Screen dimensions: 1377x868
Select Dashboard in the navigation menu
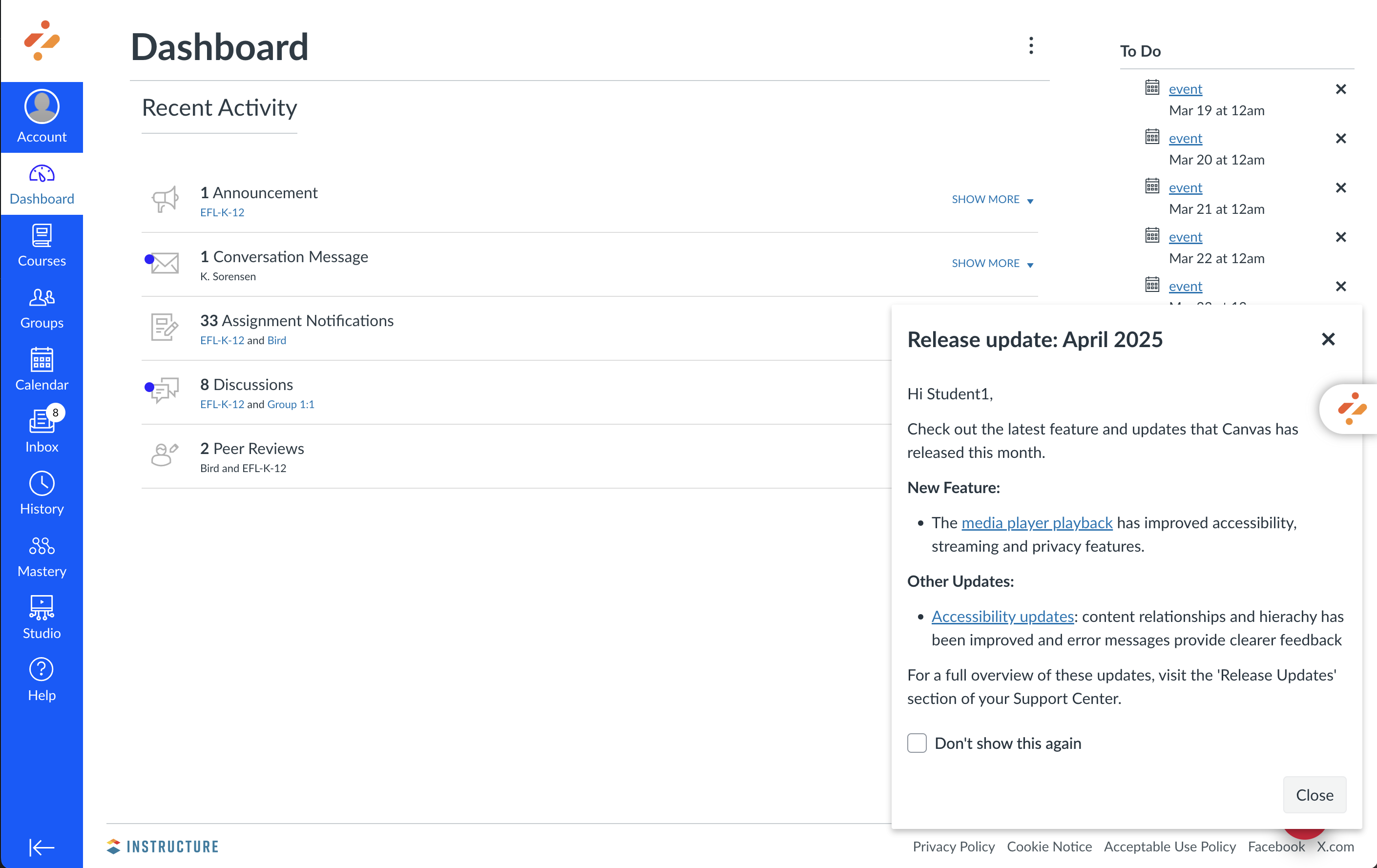tap(42, 184)
